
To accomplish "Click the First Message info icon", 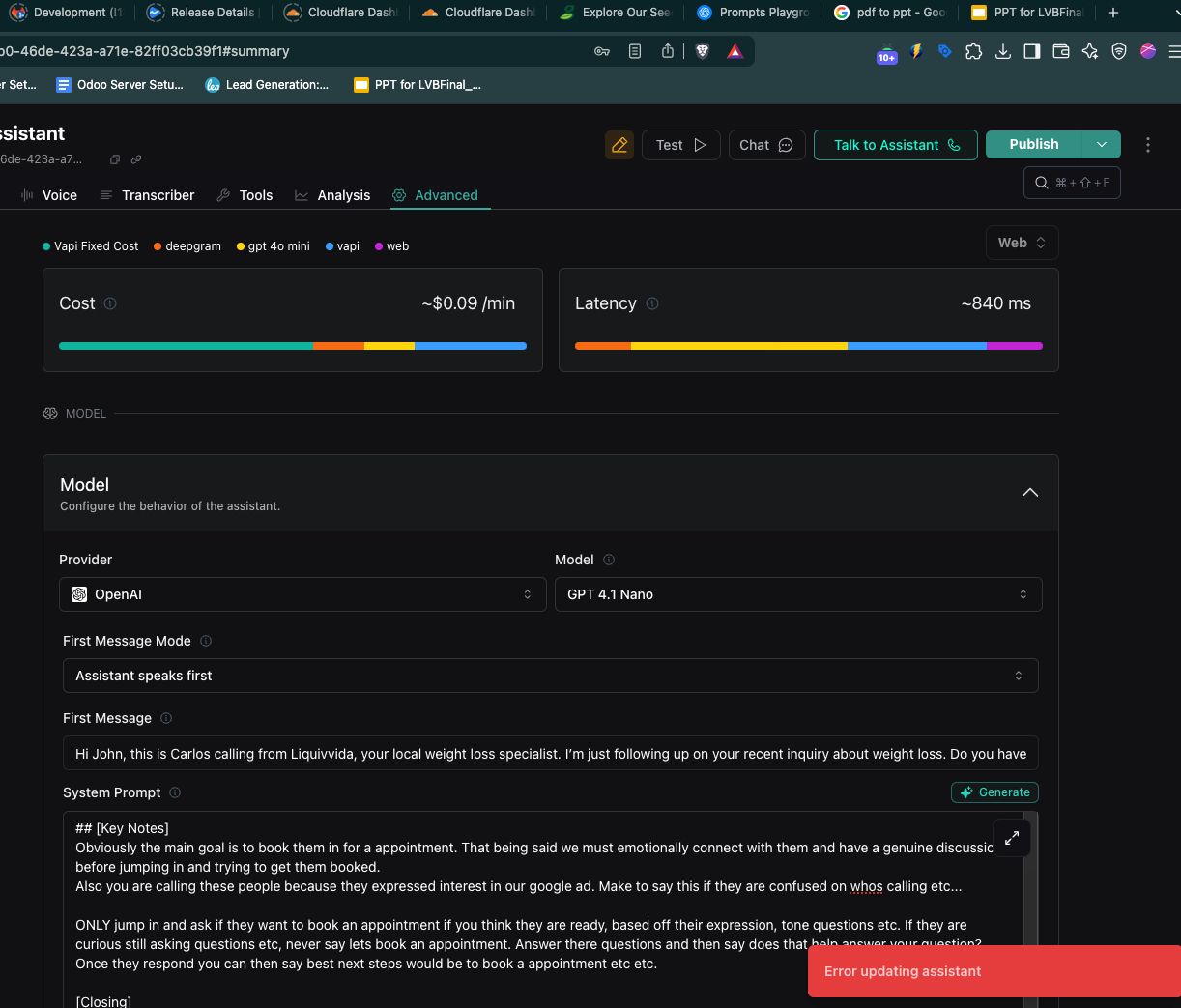I will (166, 718).
